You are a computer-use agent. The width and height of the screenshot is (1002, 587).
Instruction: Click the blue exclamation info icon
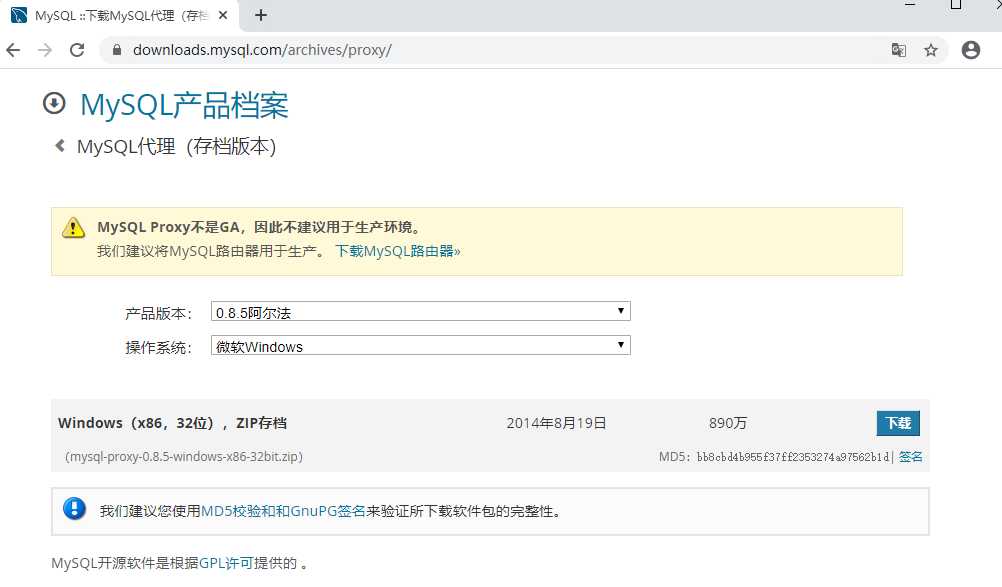(75, 509)
